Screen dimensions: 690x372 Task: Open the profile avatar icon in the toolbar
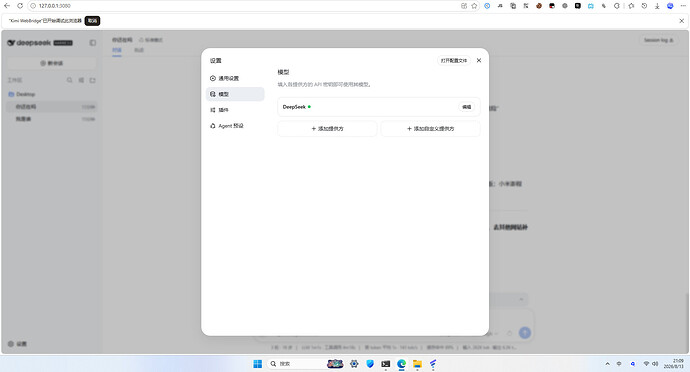coord(670,6)
